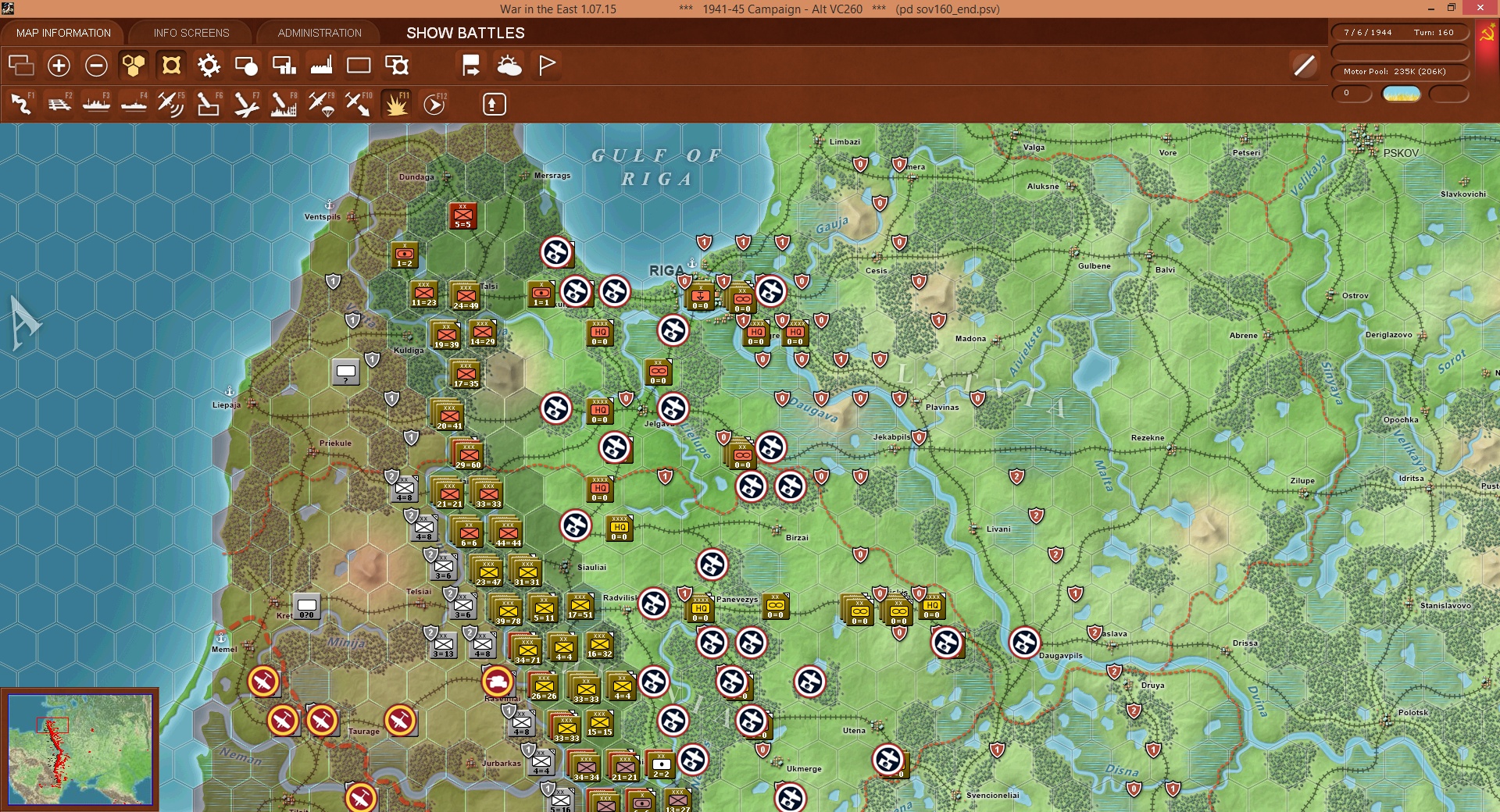
Task: Select the 14=29 unit counter
Action: tap(482, 333)
